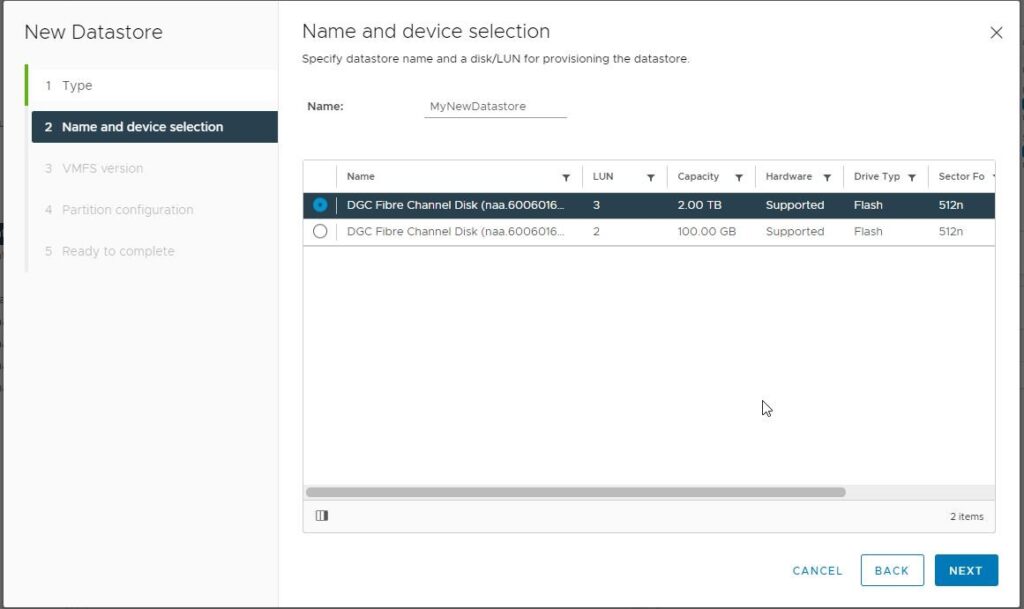1024x609 pixels.
Task: Open the Hardware column filter
Action: (x=828, y=176)
